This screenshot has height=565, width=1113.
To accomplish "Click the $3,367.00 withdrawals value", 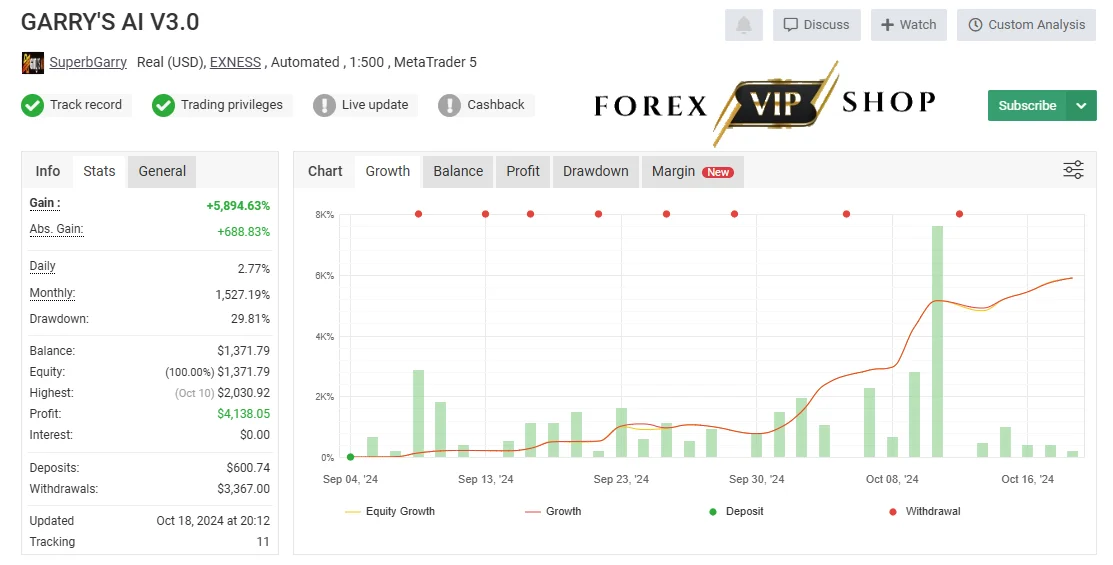I will point(243,489).
